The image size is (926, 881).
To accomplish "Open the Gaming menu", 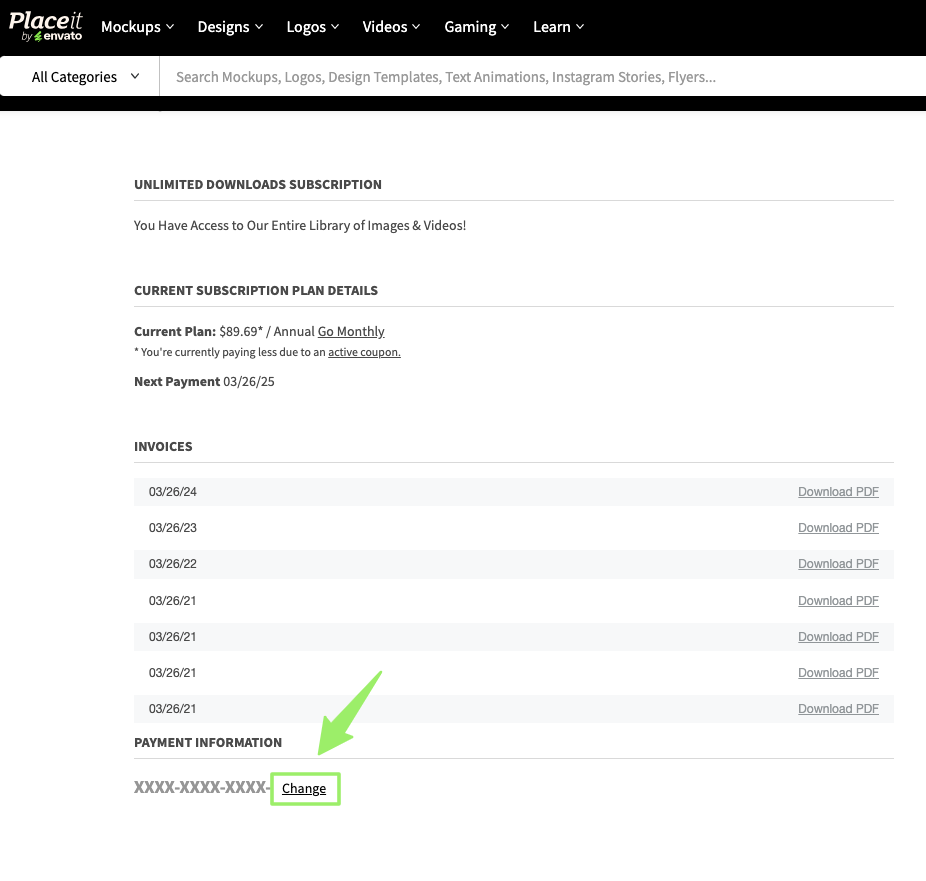I will click(x=477, y=27).
